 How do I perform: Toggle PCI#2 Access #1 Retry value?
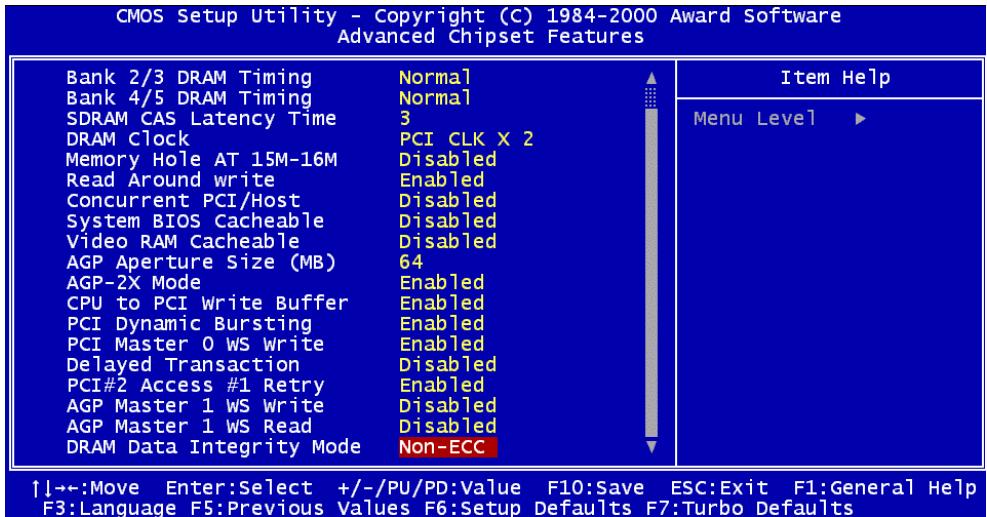(442, 385)
